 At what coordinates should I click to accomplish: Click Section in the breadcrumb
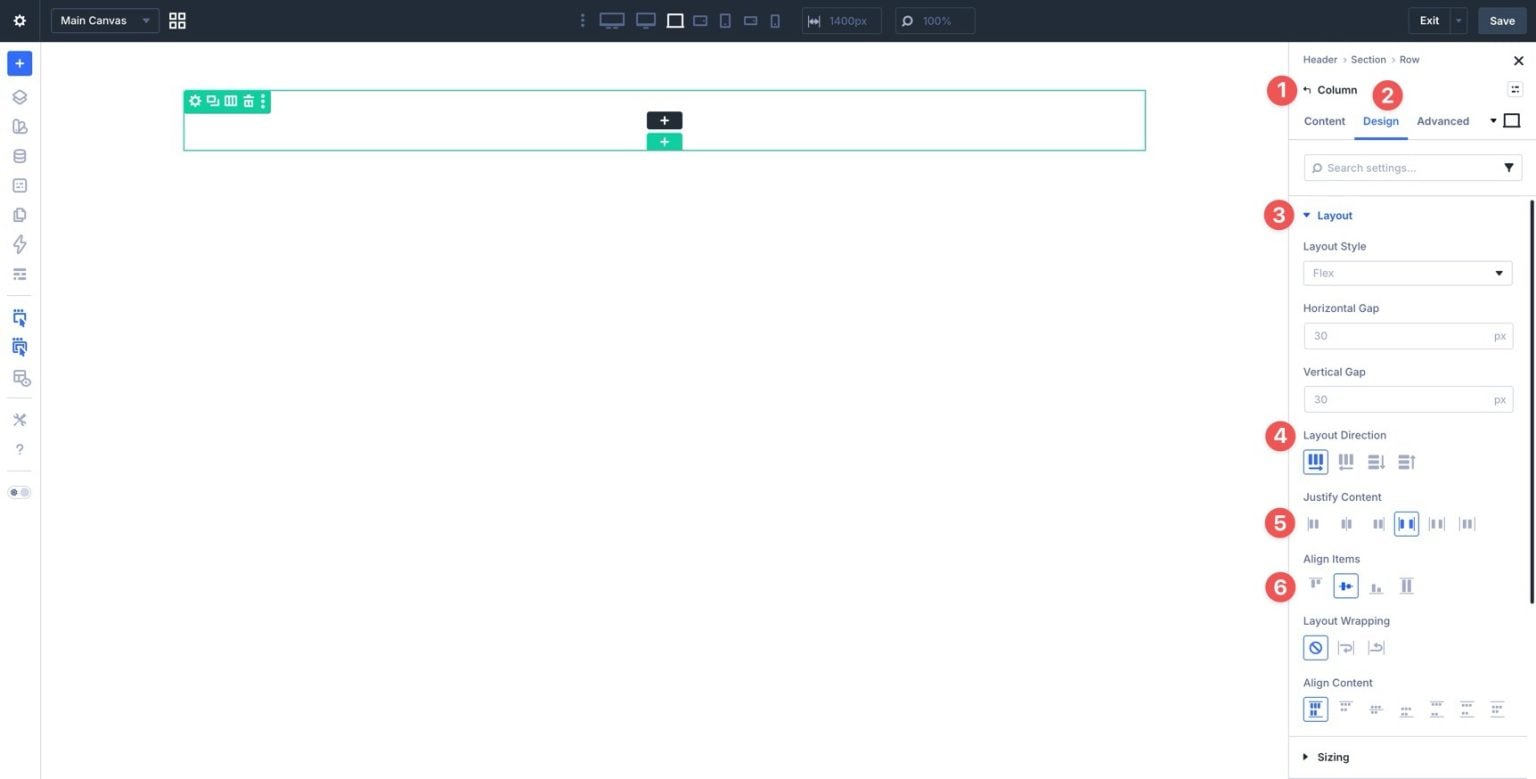1369,60
